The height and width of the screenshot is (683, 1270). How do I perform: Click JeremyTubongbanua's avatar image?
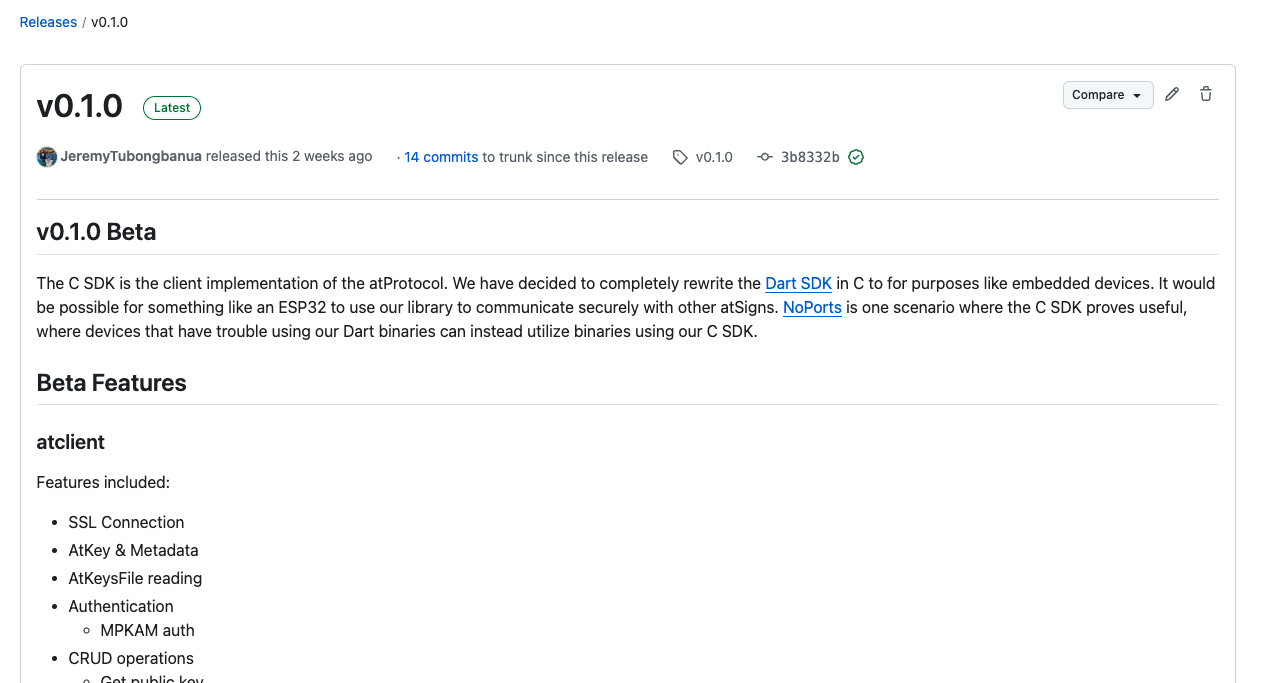click(x=47, y=157)
